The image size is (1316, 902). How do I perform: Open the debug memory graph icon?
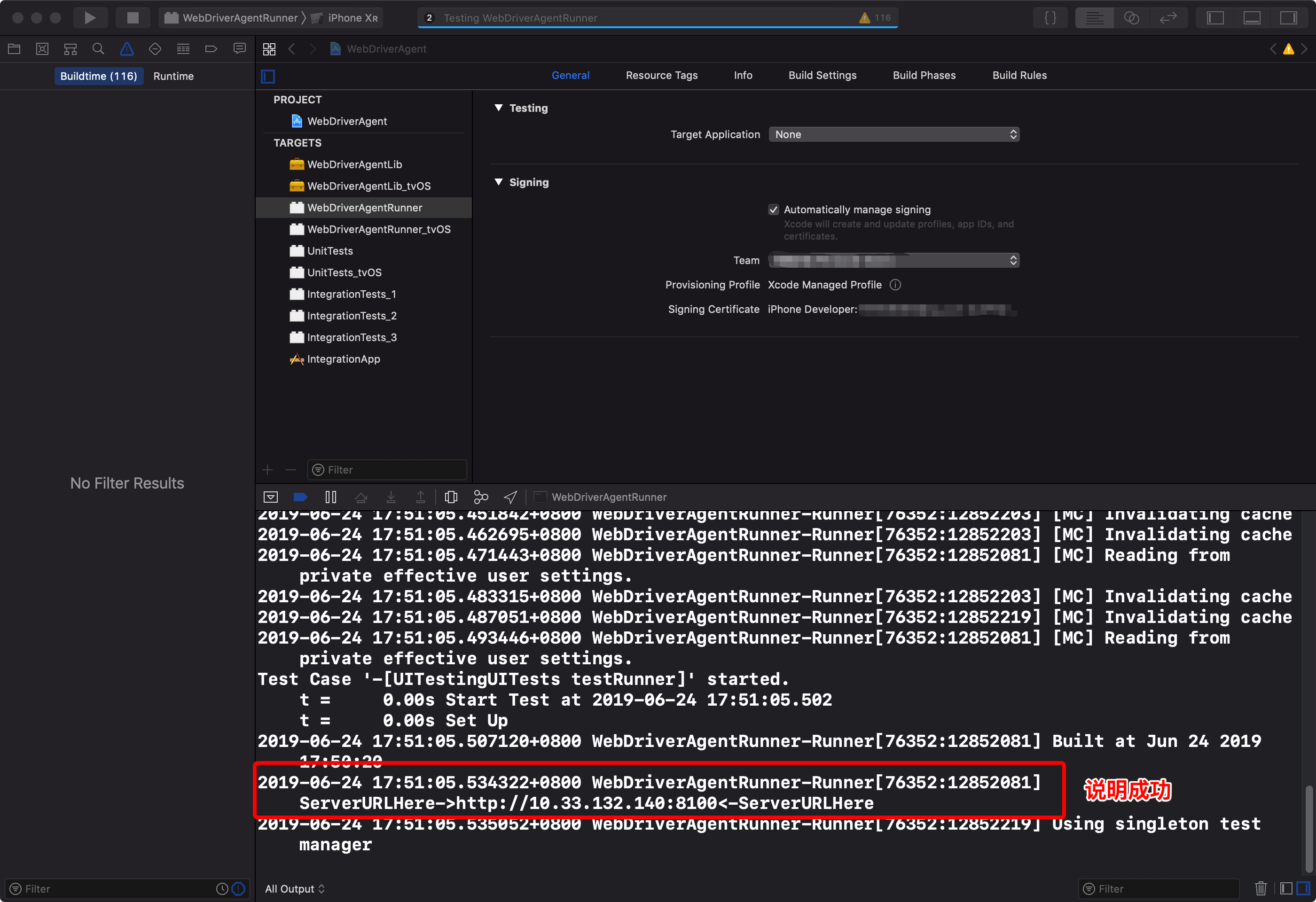click(481, 497)
